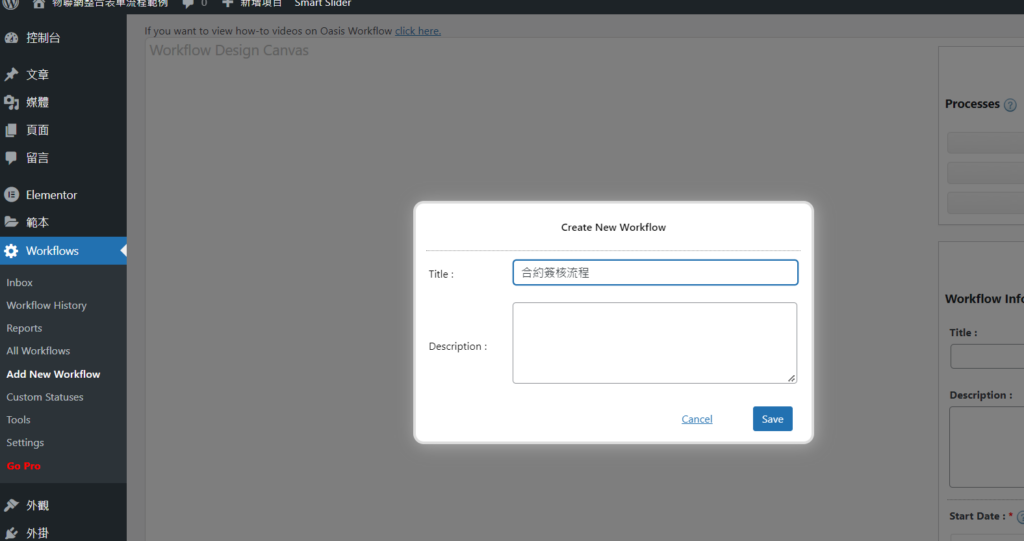Open the 控制台 dashboard icon
The width and height of the screenshot is (1024, 541).
[x=11, y=38]
